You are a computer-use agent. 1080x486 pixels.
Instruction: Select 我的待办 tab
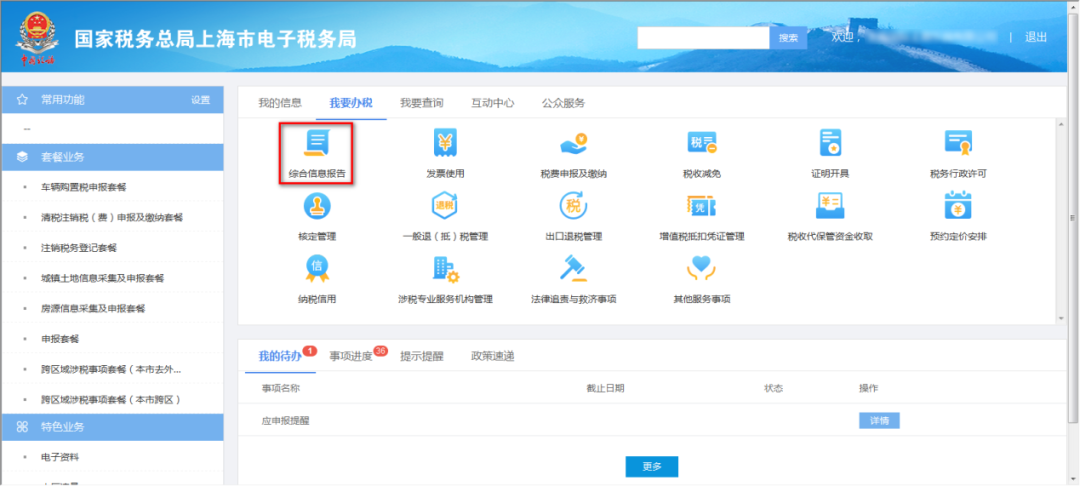[x=280, y=357]
